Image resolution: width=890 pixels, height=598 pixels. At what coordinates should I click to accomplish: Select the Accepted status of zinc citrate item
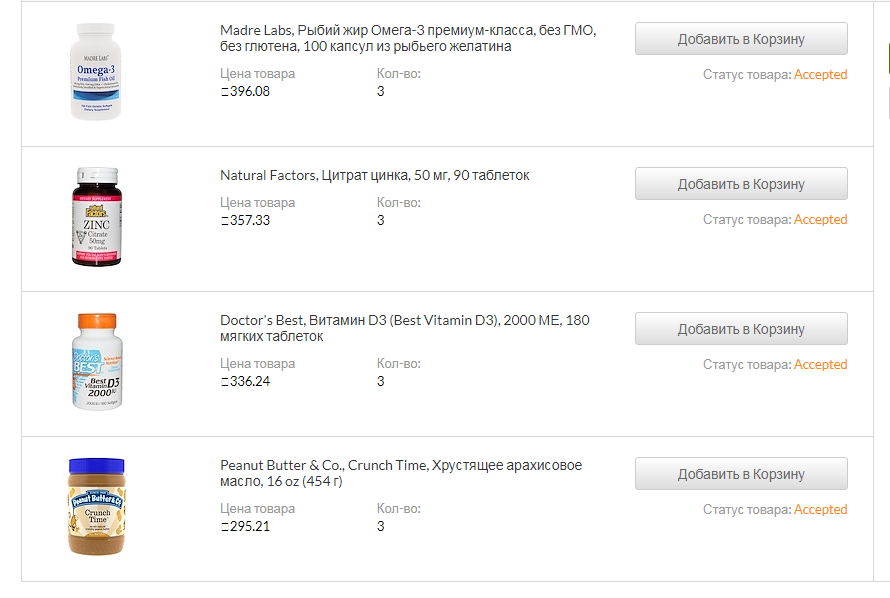(820, 220)
